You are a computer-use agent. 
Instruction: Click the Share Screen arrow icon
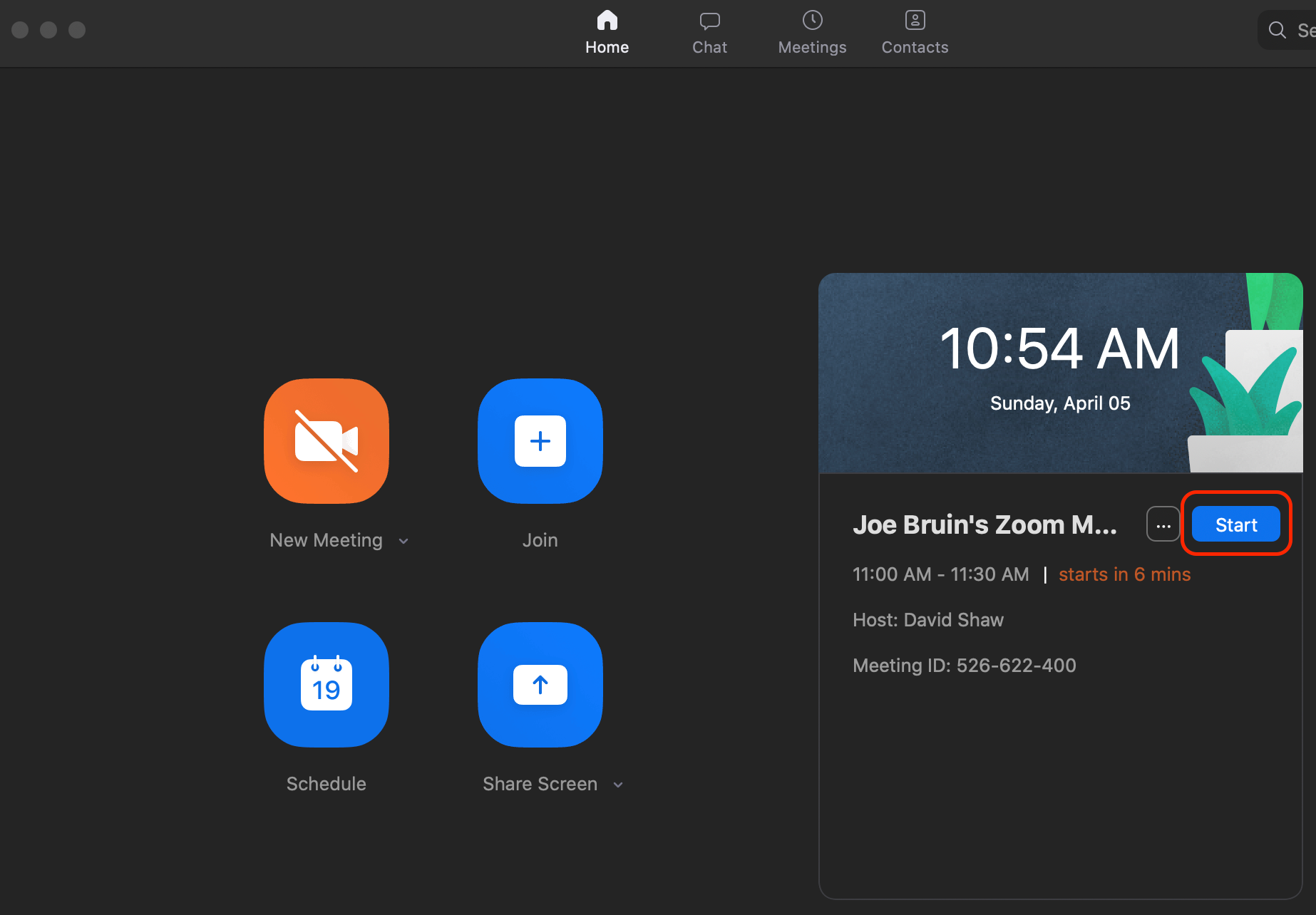pos(540,685)
